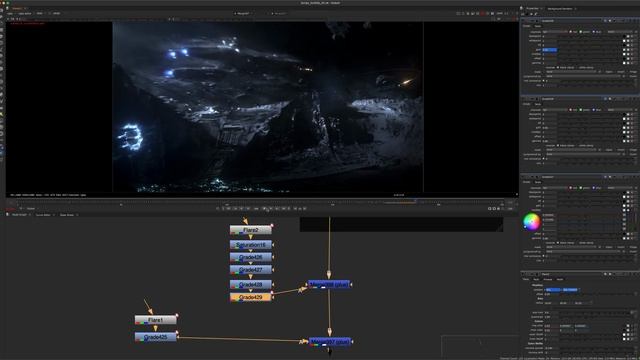Open the Properties tab
Screen dimensions: 640x360
[532, 9]
